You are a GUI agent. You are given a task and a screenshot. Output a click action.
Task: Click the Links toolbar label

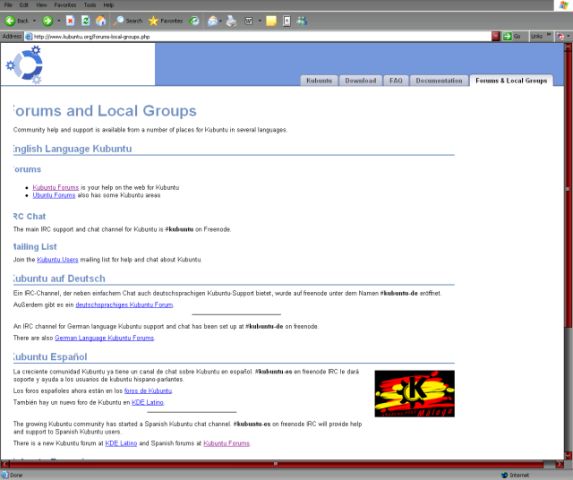click(536, 36)
